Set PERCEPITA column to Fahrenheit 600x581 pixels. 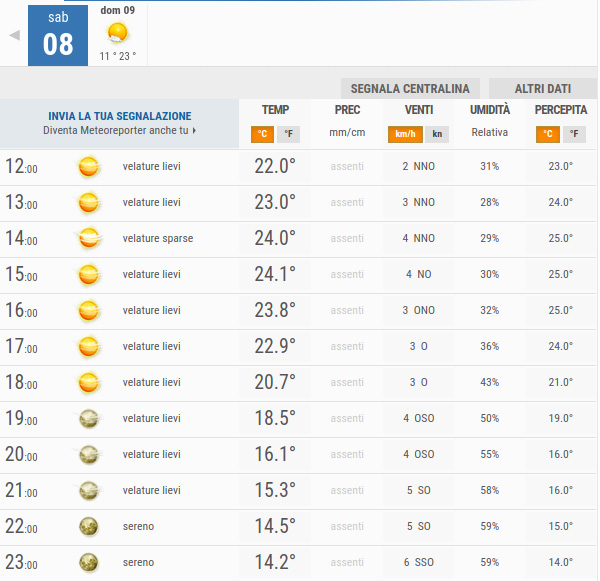574,134
